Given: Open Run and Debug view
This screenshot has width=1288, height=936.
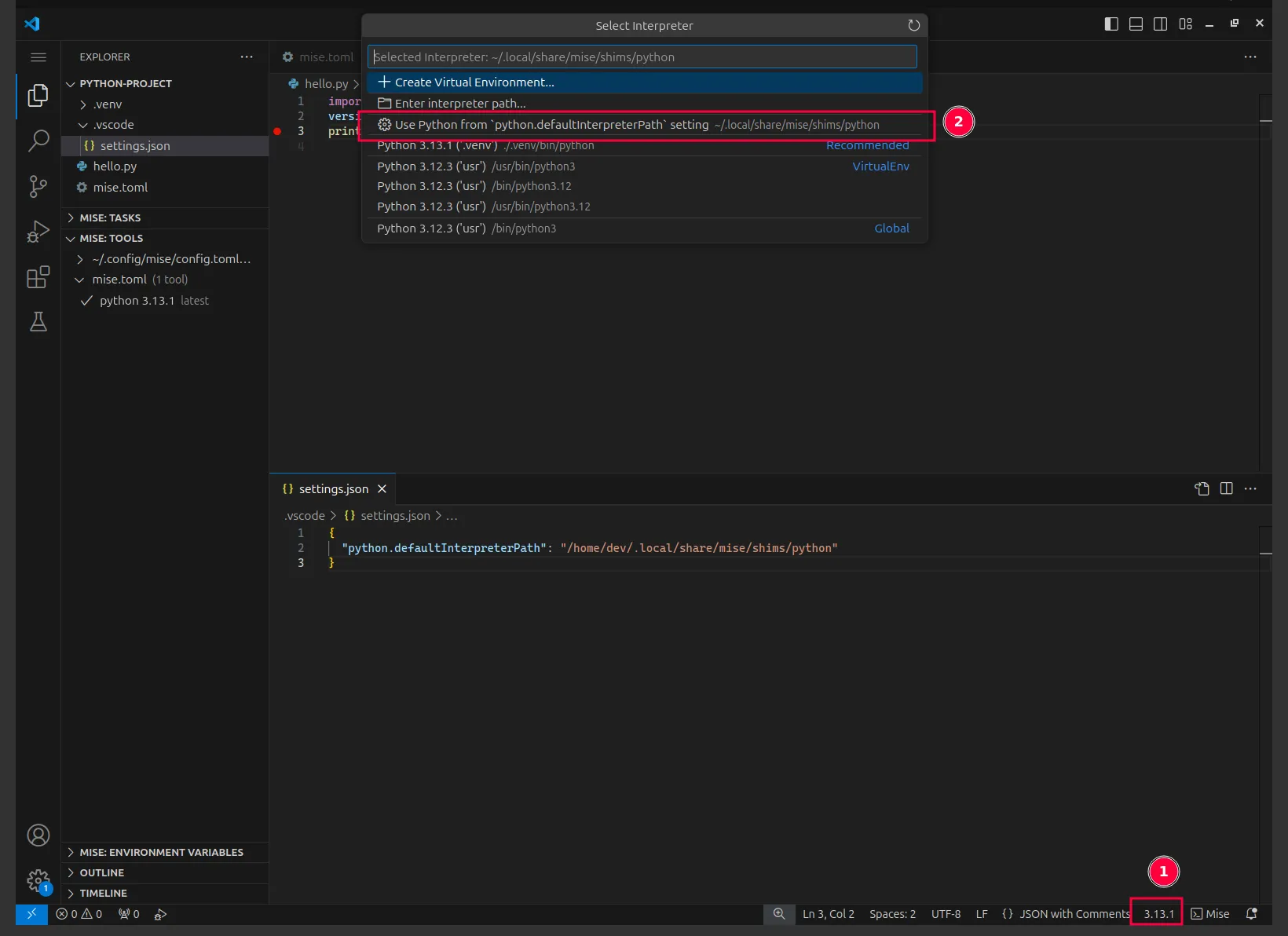Looking at the screenshot, I should point(38,232).
